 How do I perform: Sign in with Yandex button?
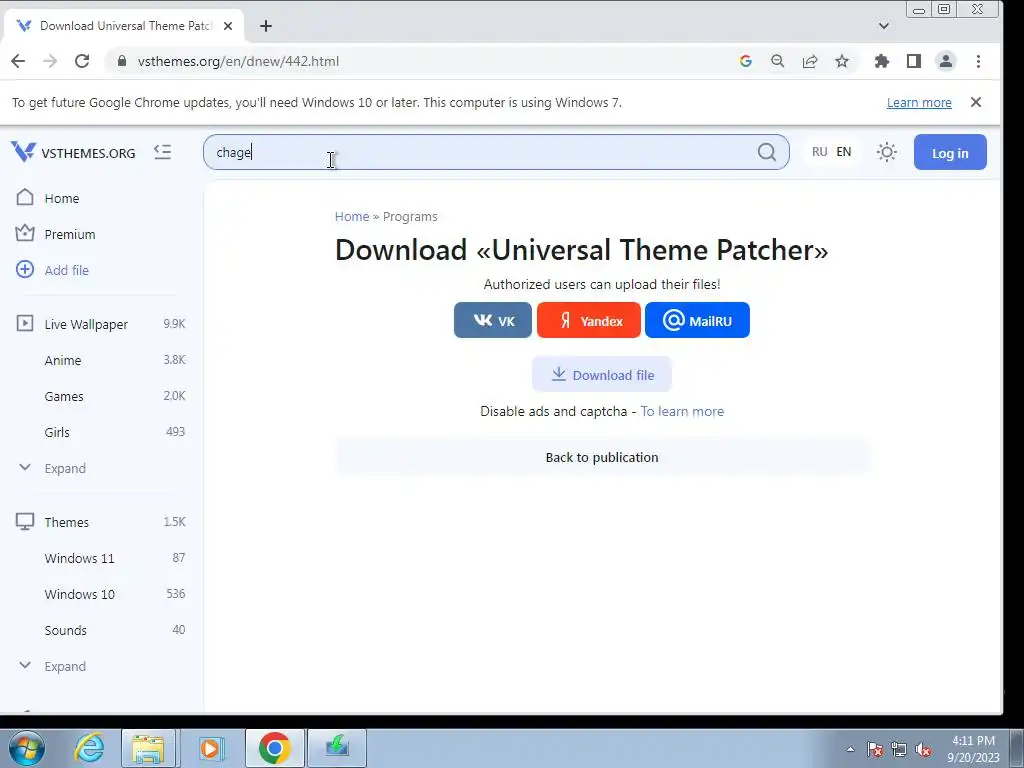[x=588, y=320]
